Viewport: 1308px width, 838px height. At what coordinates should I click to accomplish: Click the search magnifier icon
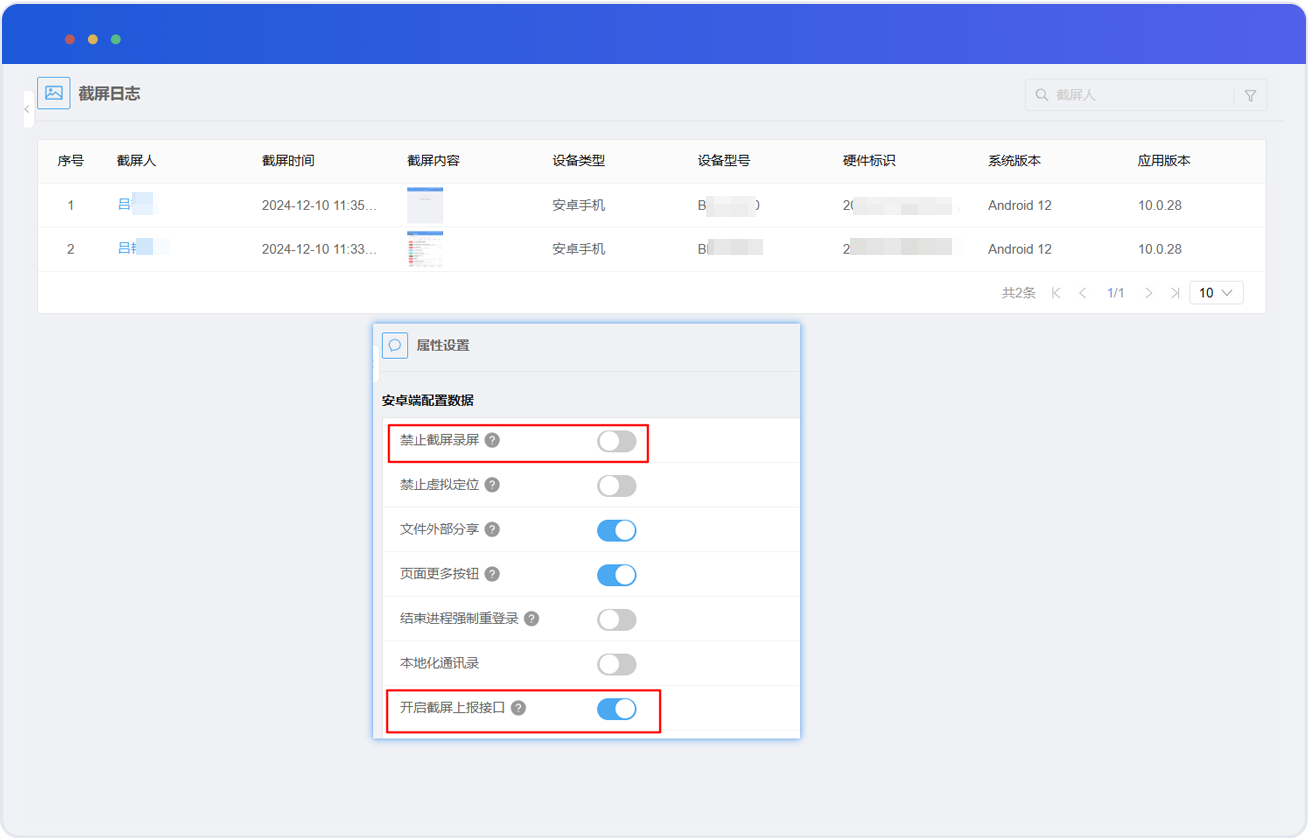point(1042,95)
